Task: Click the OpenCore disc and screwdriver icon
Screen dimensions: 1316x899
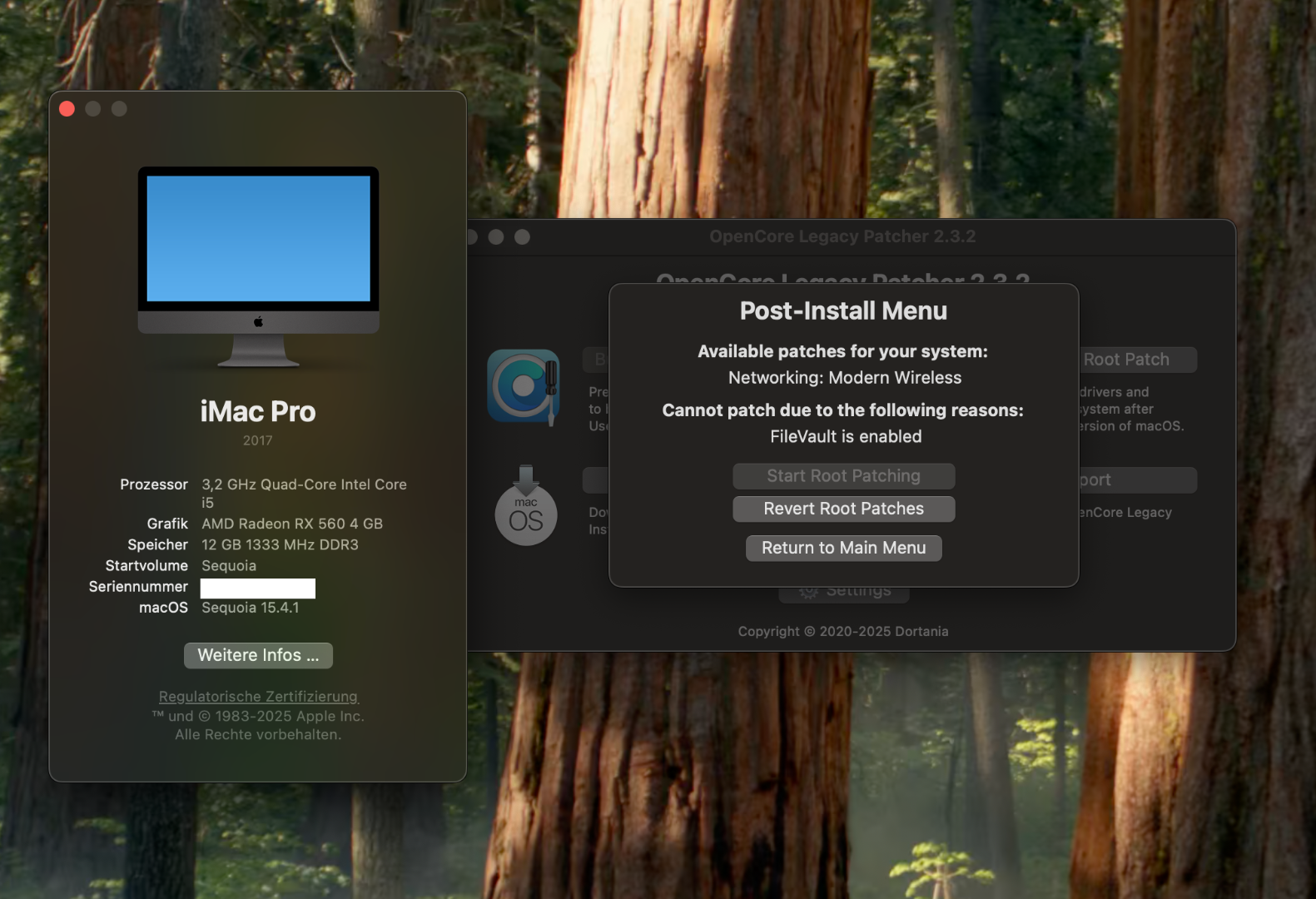Action: coord(524,386)
